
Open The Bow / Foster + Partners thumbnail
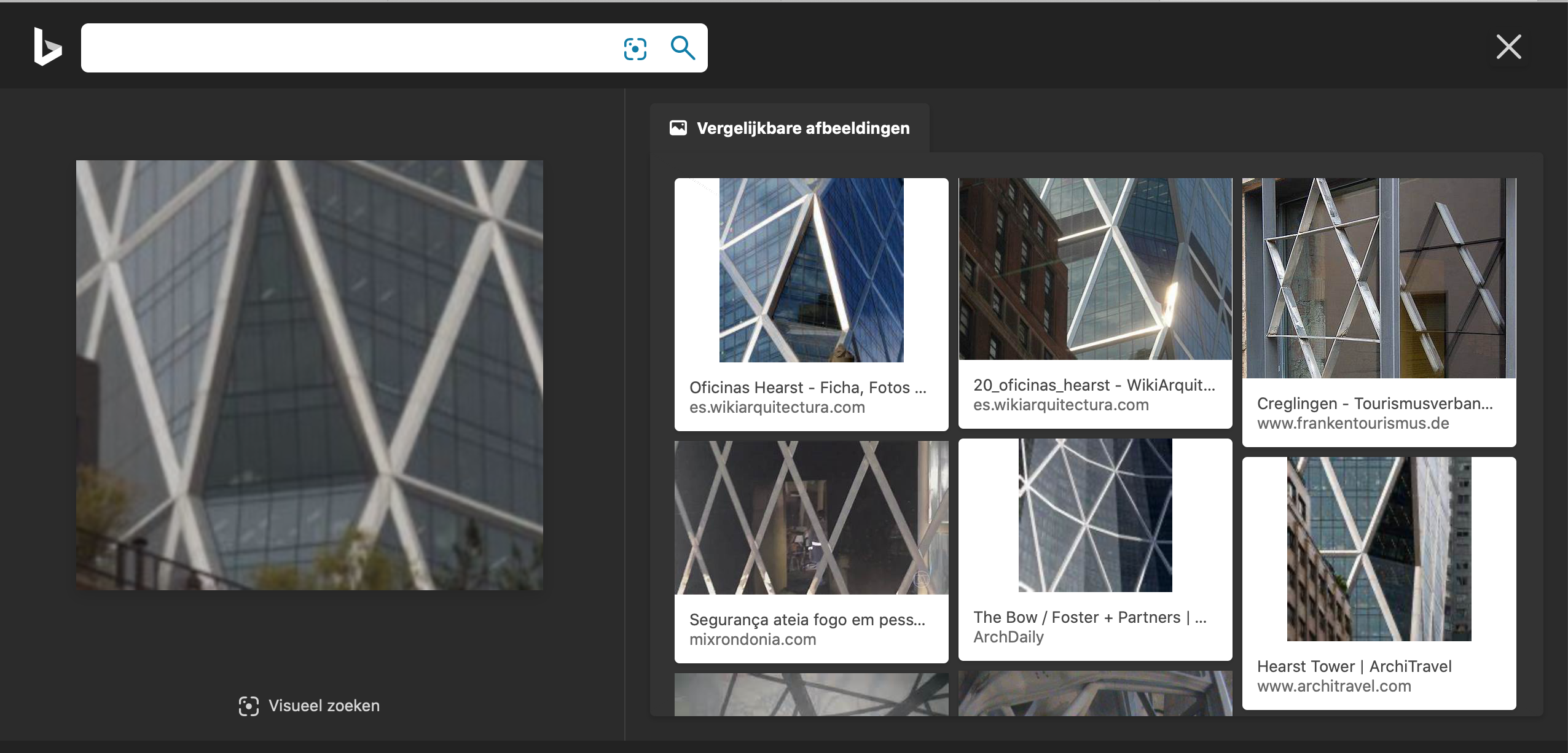1095,515
